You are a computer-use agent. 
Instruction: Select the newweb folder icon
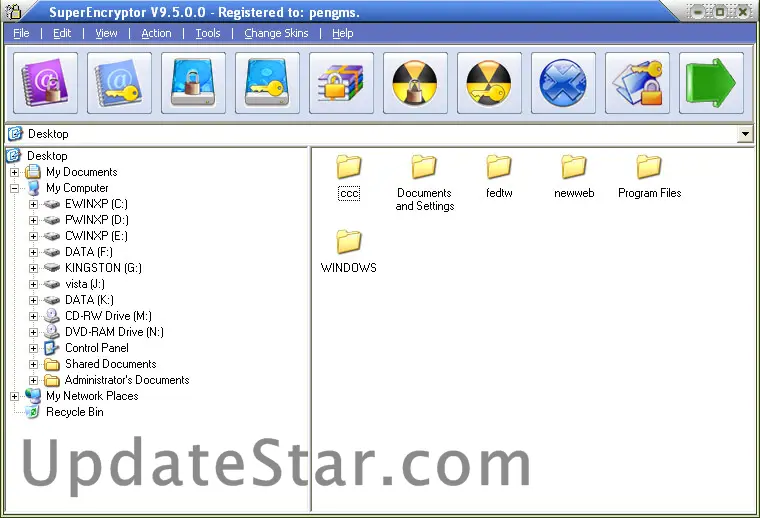pyautogui.click(x=574, y=167)
